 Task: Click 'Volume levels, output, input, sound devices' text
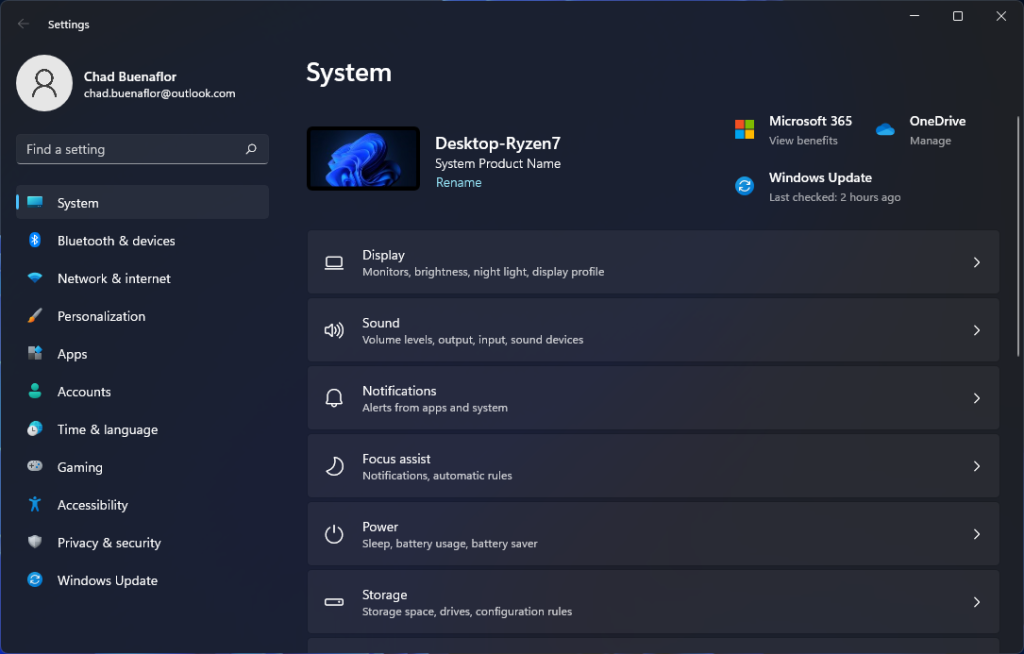click(473, 340)
